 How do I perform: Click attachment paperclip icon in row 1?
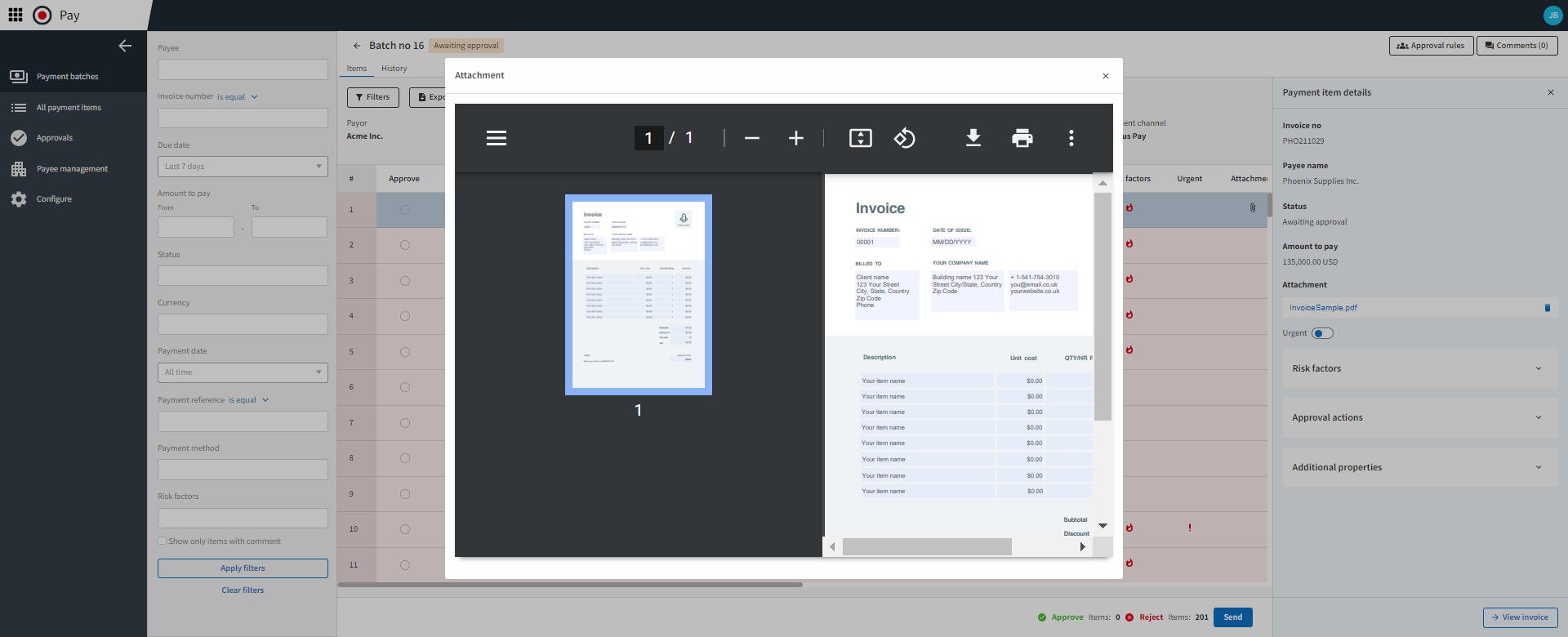(x=1253, y=207)
